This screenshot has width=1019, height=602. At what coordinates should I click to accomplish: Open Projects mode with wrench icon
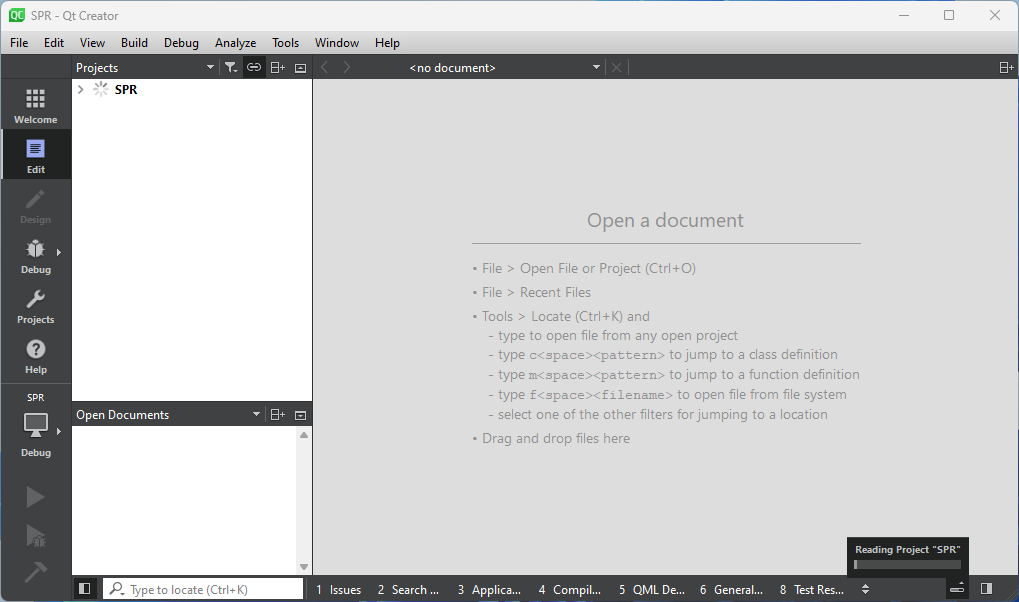pos(35,305)
